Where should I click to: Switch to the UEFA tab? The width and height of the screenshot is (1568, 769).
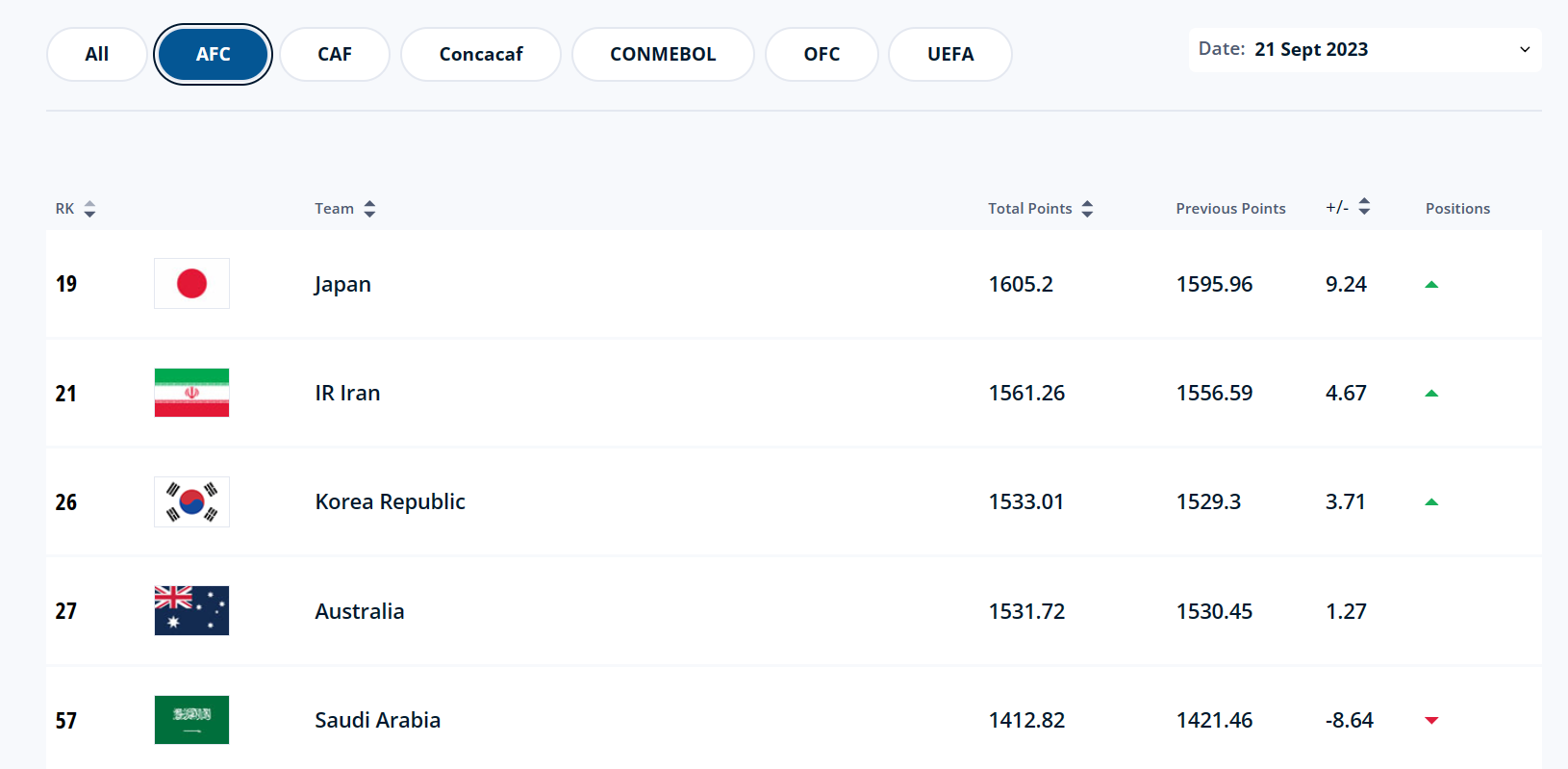[950, 54]
